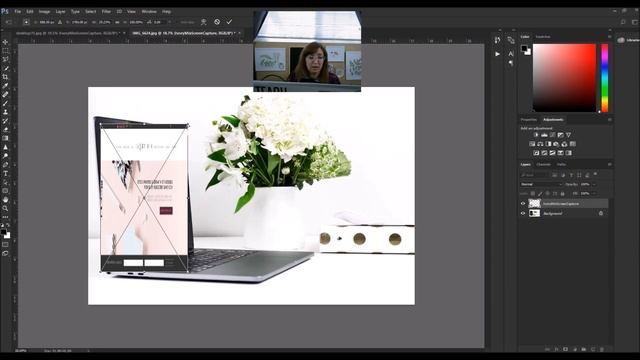
Task: Select the Zoom tool
Action: coord(5,209)
